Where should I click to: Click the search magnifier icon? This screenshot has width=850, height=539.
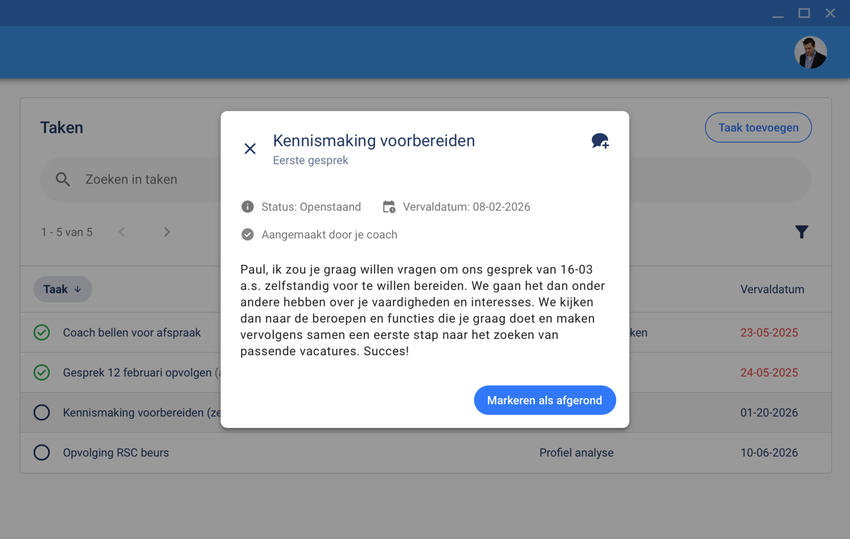pos(63,180)
